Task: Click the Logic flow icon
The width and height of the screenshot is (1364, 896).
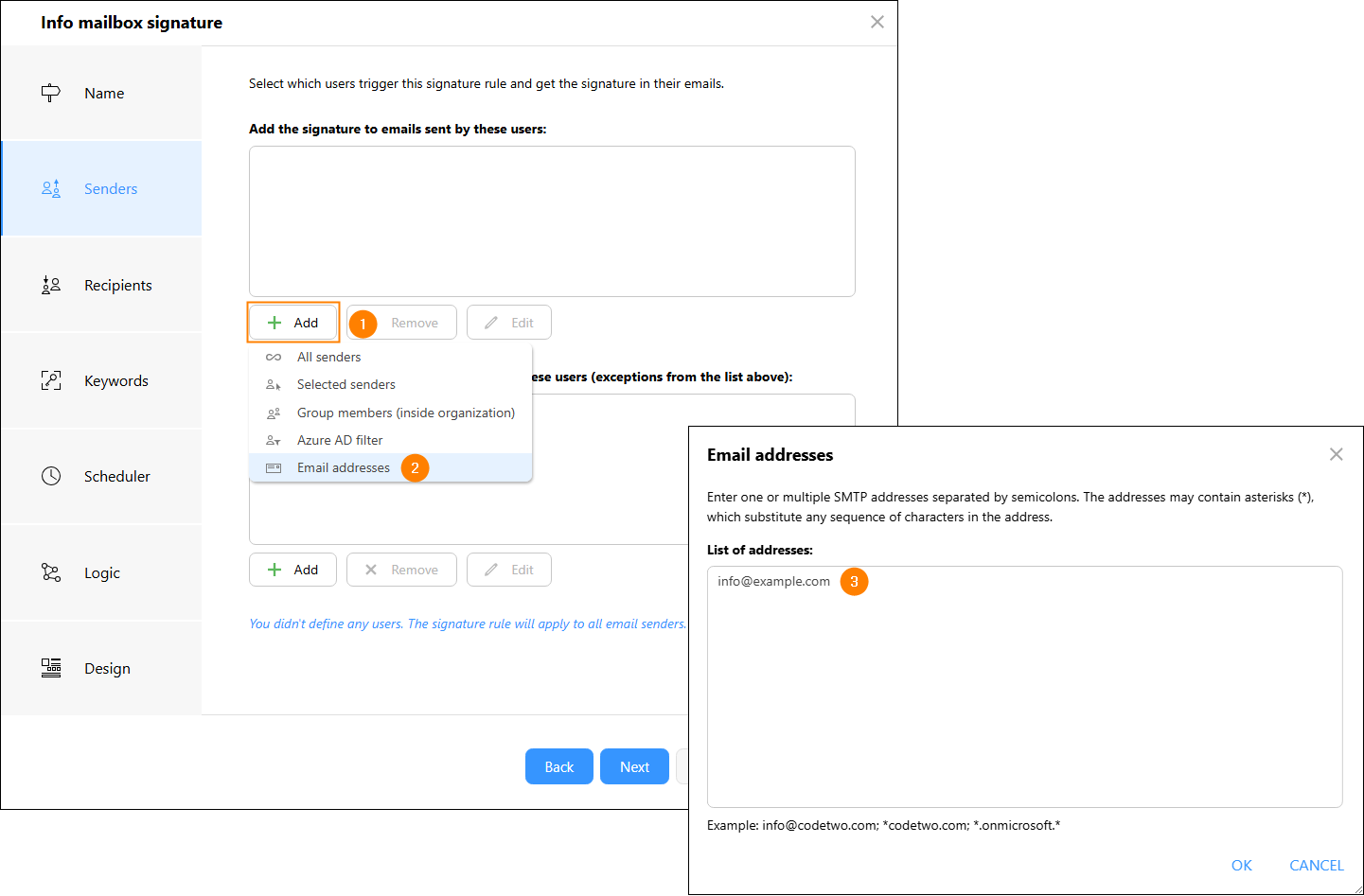Action: (x=51, y=572)
